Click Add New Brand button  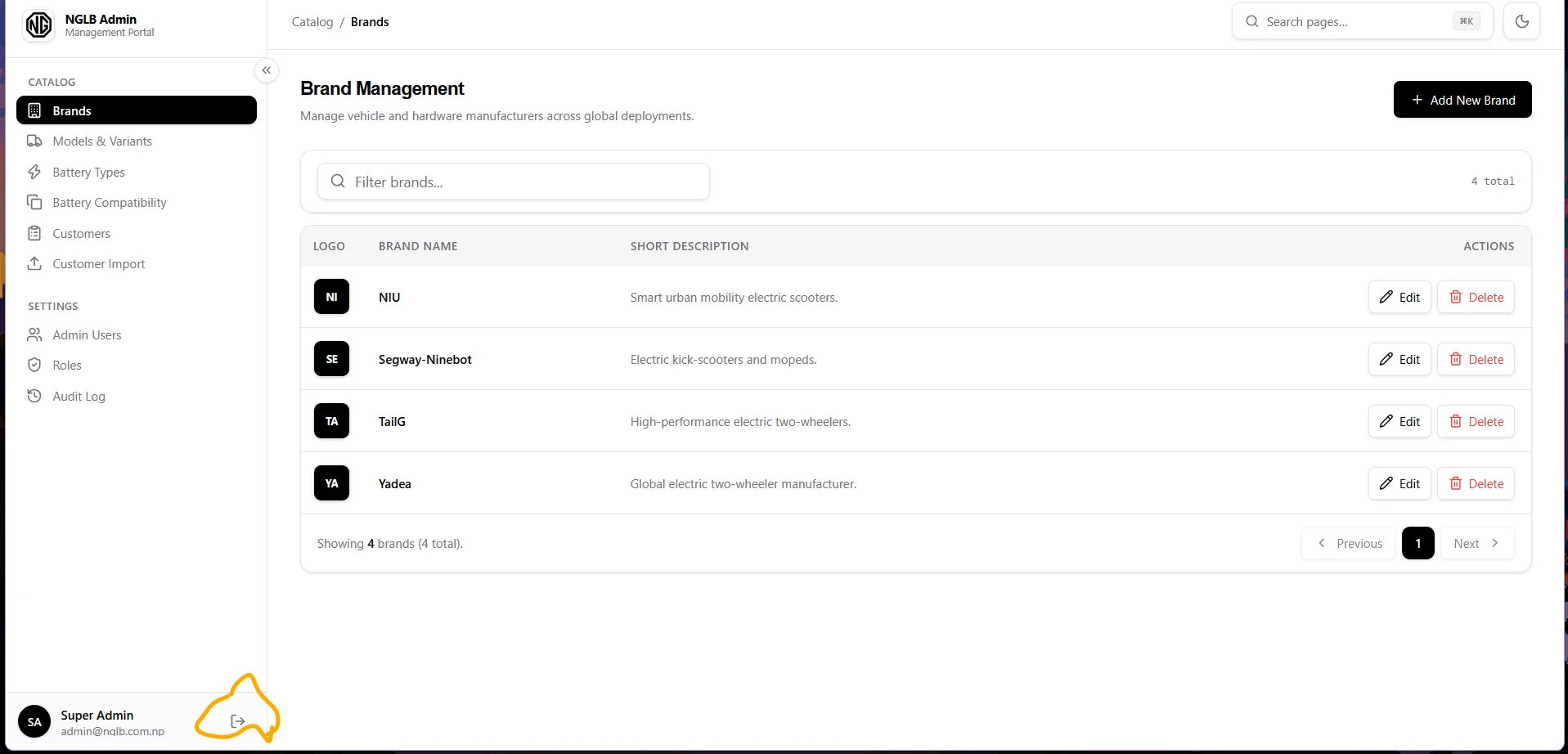click(x=1462, y=100)
